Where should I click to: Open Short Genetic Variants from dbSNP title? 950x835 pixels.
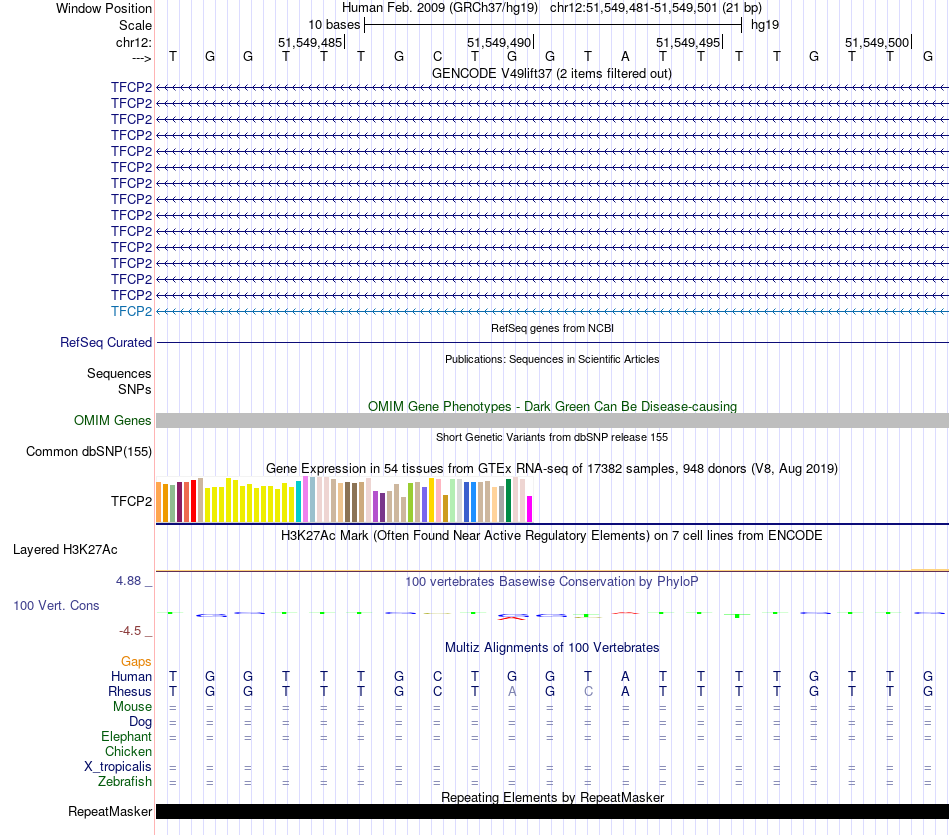click(552, 437)
